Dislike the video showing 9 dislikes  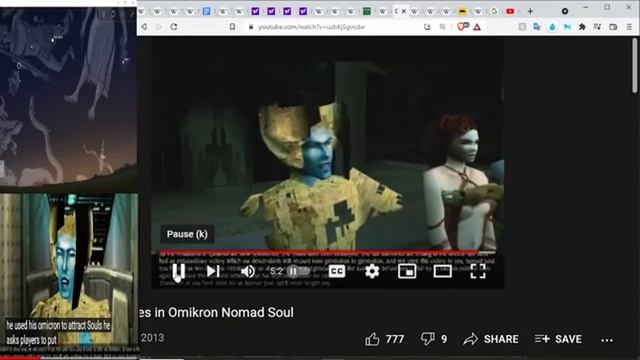pyautogui.click(x=434, y=339)
